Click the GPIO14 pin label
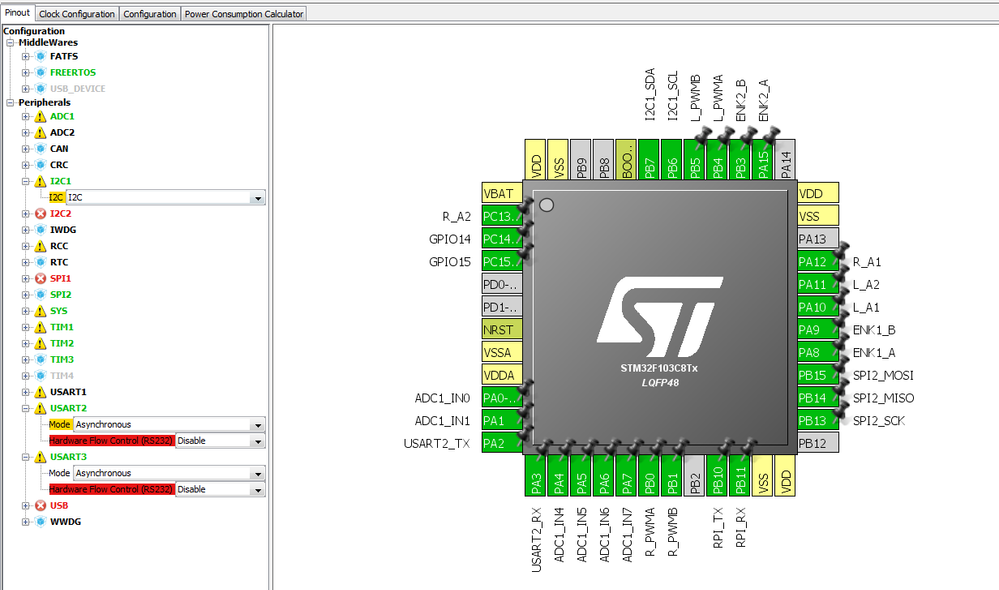Screen dimensions: 999x590 (450, 239)
